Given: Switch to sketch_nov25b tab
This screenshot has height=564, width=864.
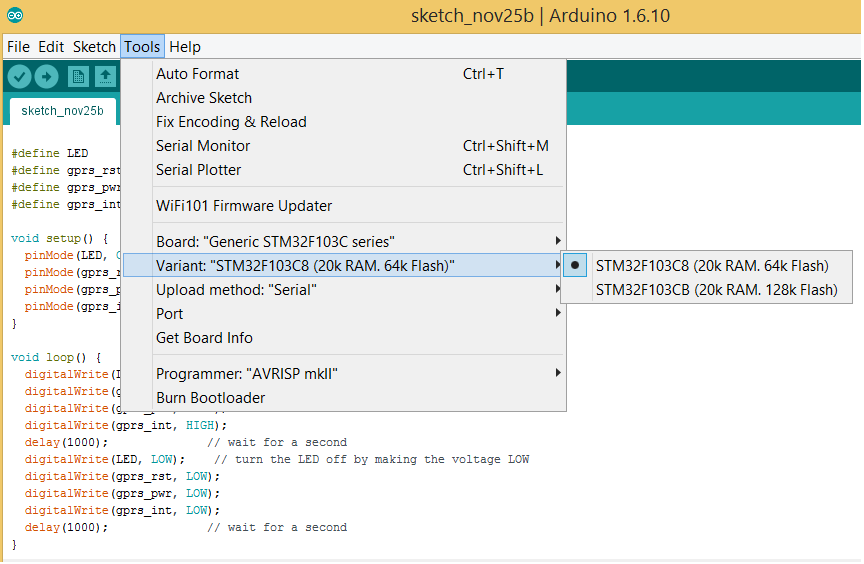Looking at the screenshot, I should [x=62, y=111].
